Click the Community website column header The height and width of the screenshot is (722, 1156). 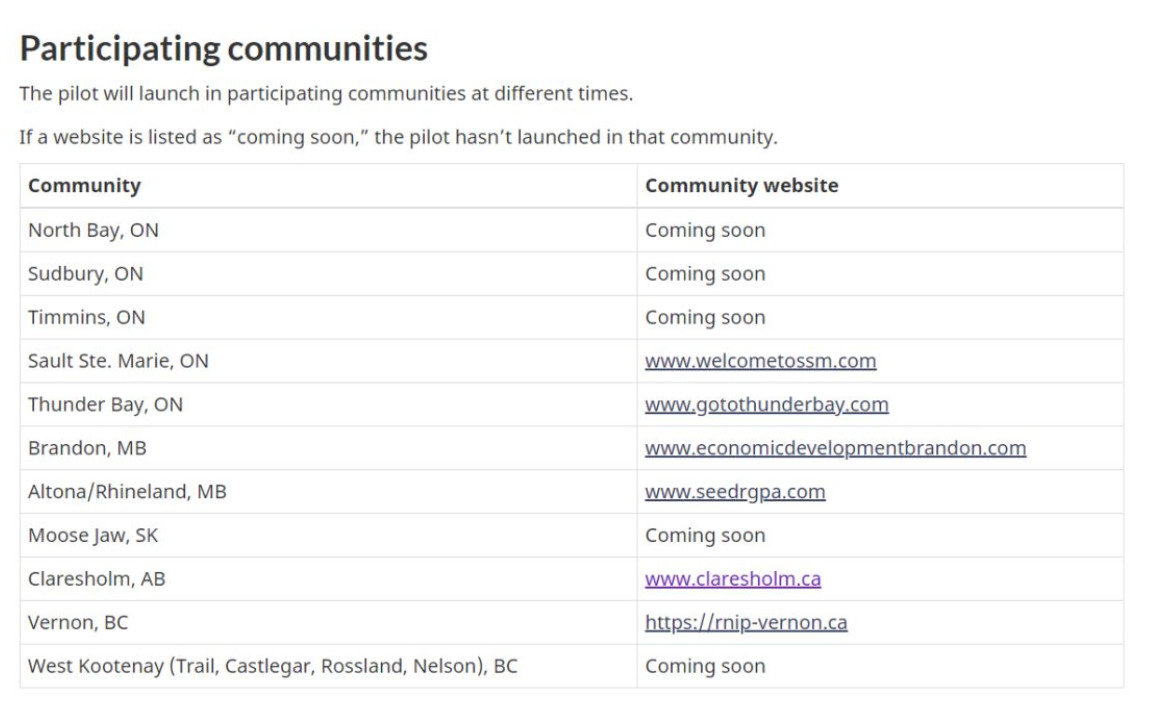tap(741, 186)
